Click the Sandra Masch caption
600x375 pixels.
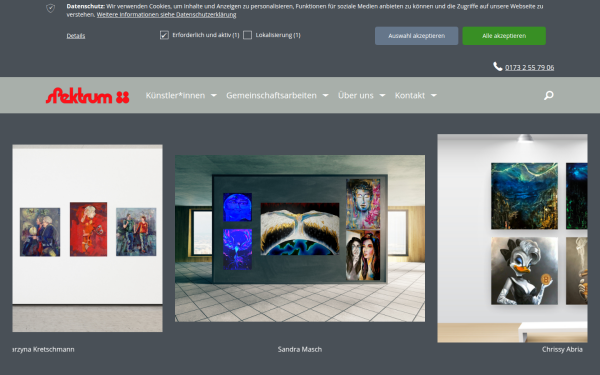[x=300, y=349]
